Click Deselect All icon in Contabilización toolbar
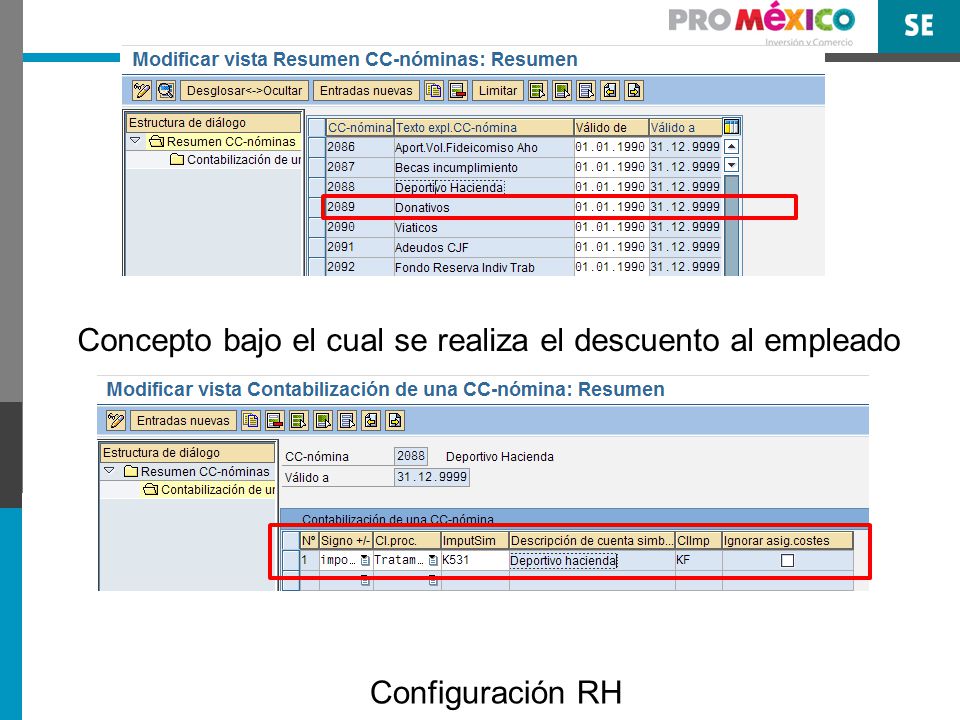 click(347, 421)
